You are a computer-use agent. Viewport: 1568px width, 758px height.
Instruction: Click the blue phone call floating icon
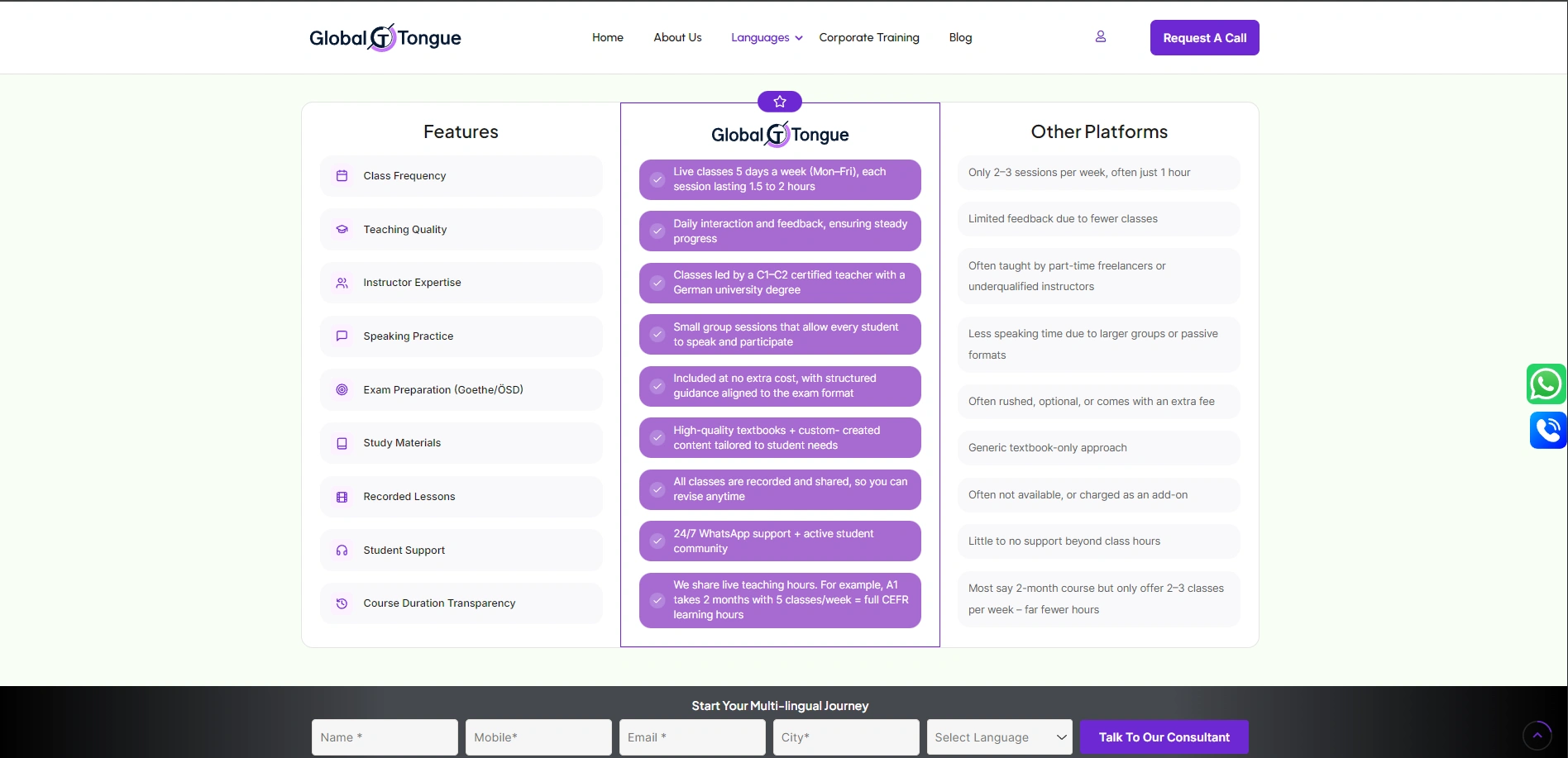coord(1547,430)
